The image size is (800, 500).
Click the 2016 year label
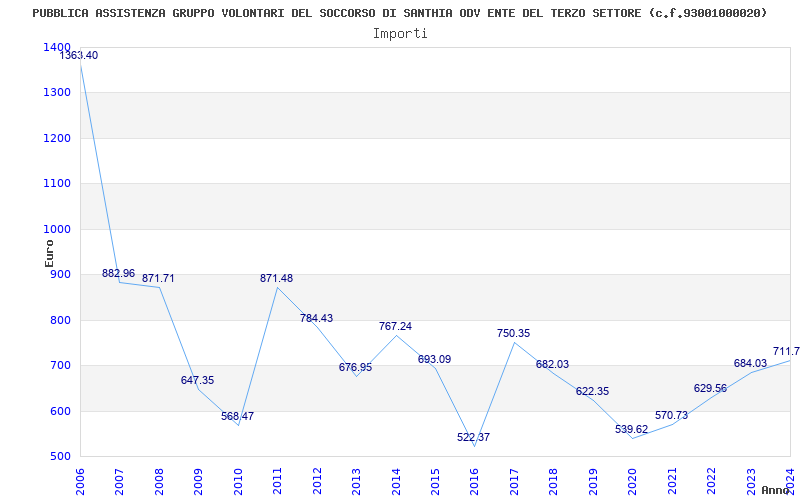474,482
